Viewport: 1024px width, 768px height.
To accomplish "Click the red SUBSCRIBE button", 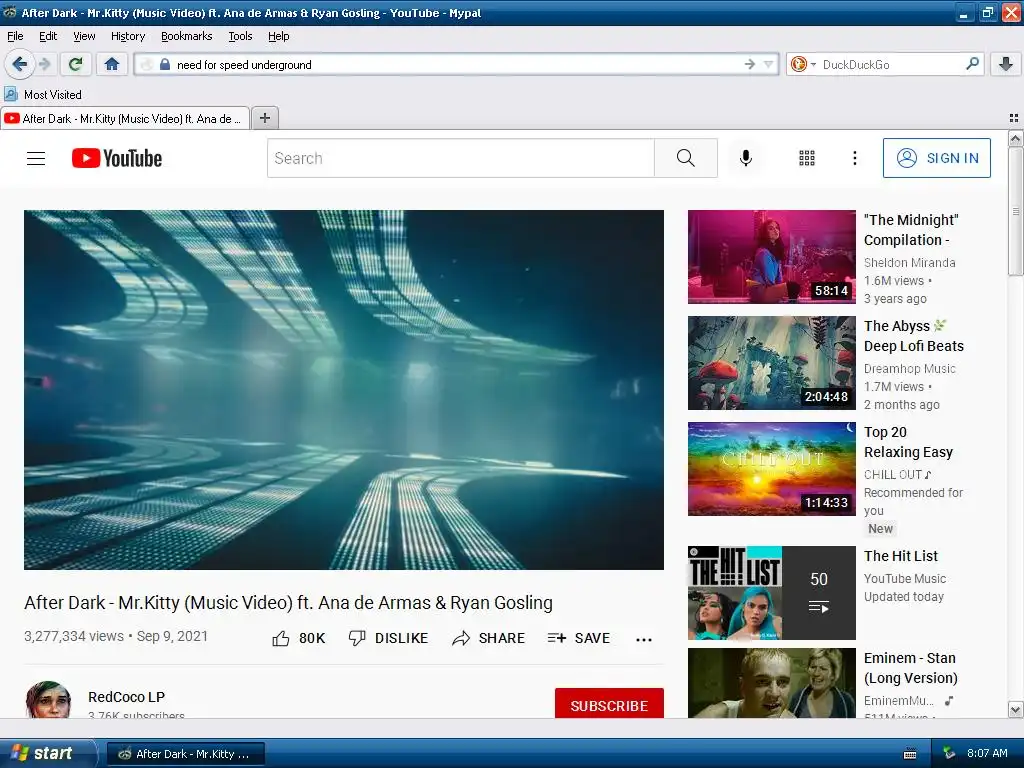I will [609, 705].
